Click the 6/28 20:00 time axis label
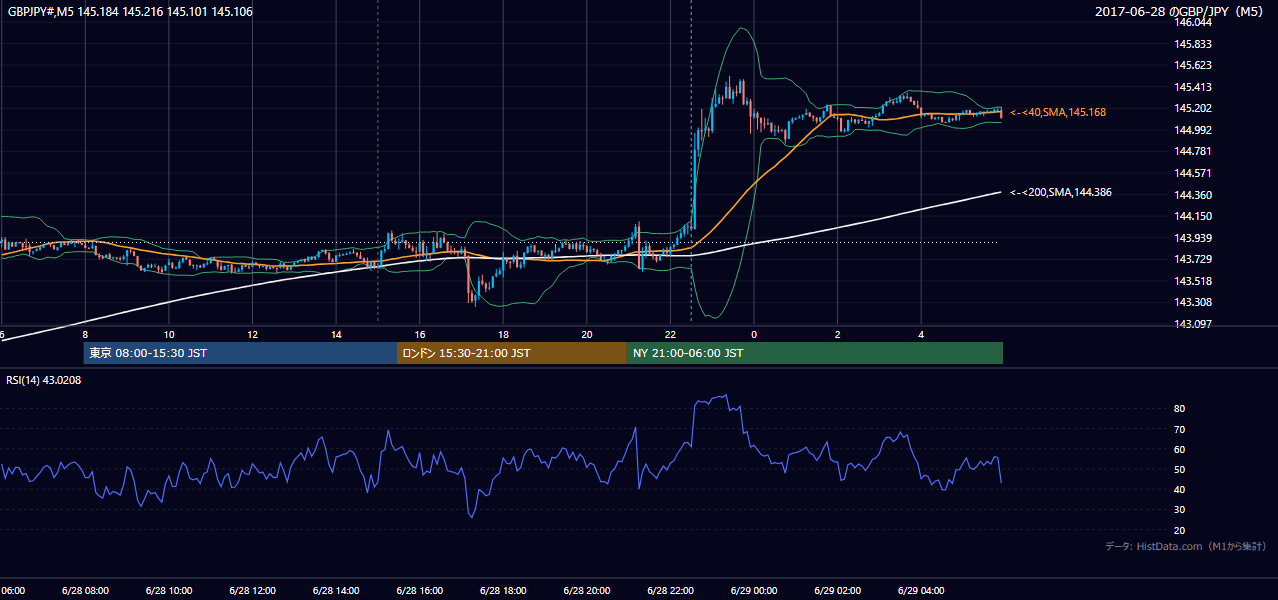1278x600 pixels. coord(586,590)
